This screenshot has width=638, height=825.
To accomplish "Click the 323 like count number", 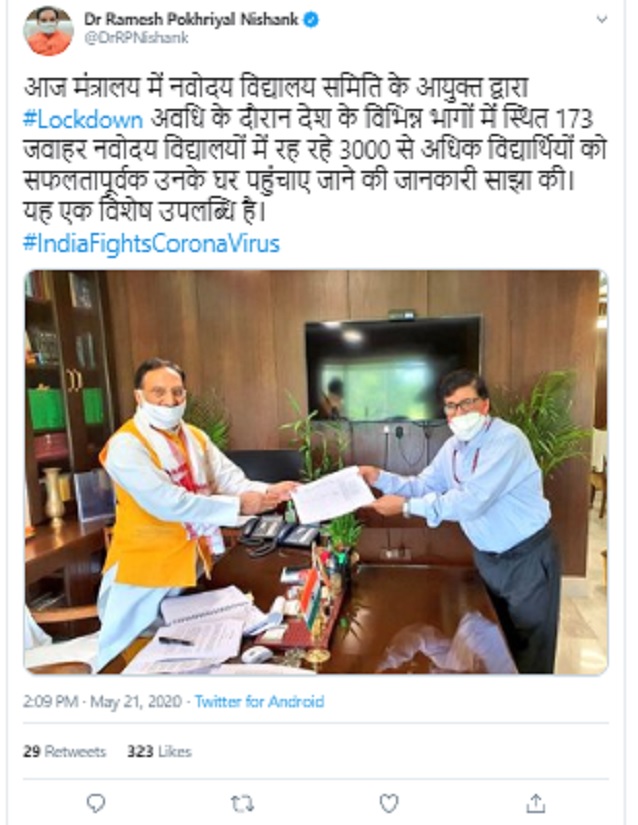I will pos(140,751).
